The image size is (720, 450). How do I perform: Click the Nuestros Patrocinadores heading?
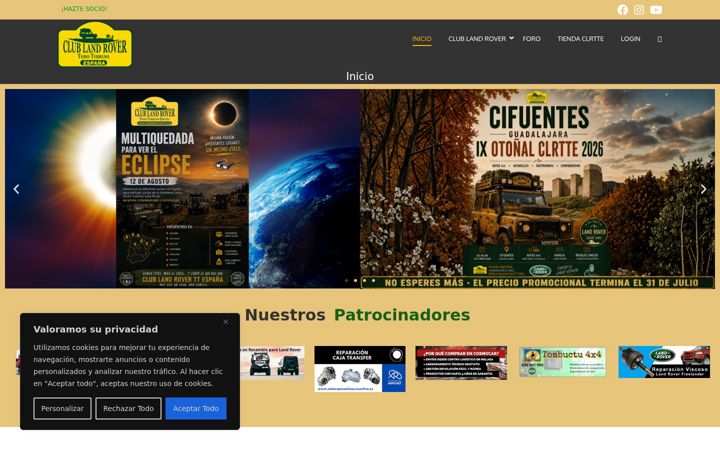(x=357, y=315)
